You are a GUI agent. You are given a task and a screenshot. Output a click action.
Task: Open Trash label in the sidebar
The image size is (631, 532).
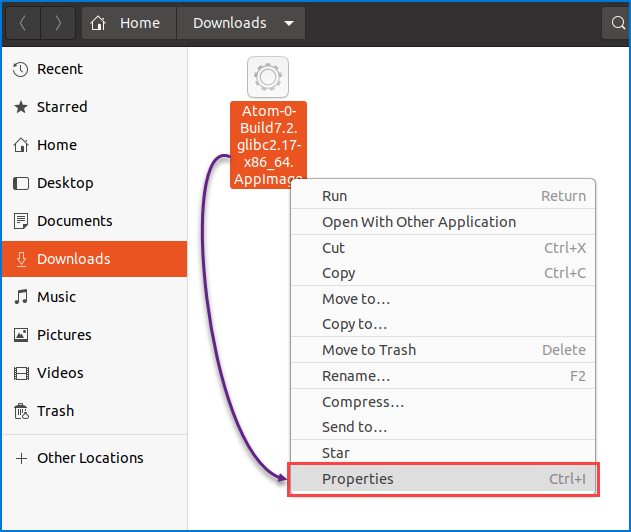(56, 411)
